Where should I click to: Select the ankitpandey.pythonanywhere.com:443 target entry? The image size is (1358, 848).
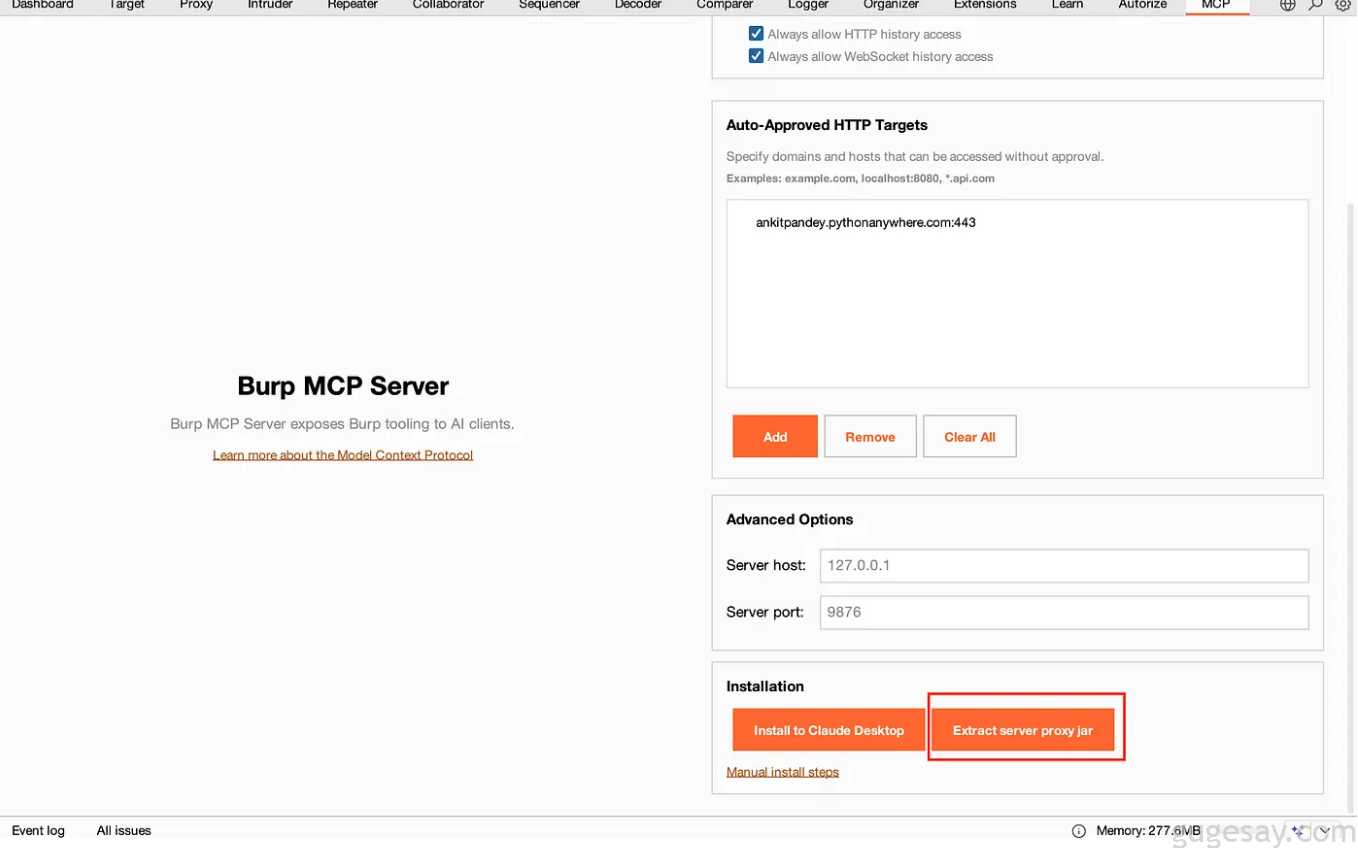click(x=865, y=223)
